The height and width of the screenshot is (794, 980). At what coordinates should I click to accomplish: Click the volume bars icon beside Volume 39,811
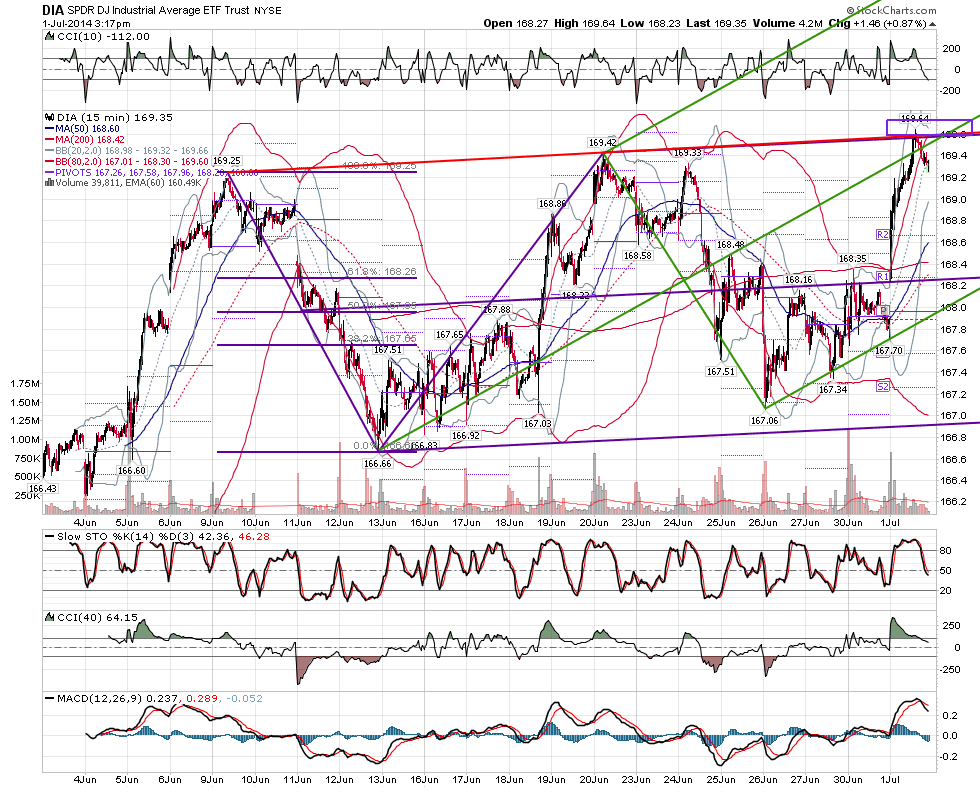pos(50,183)
